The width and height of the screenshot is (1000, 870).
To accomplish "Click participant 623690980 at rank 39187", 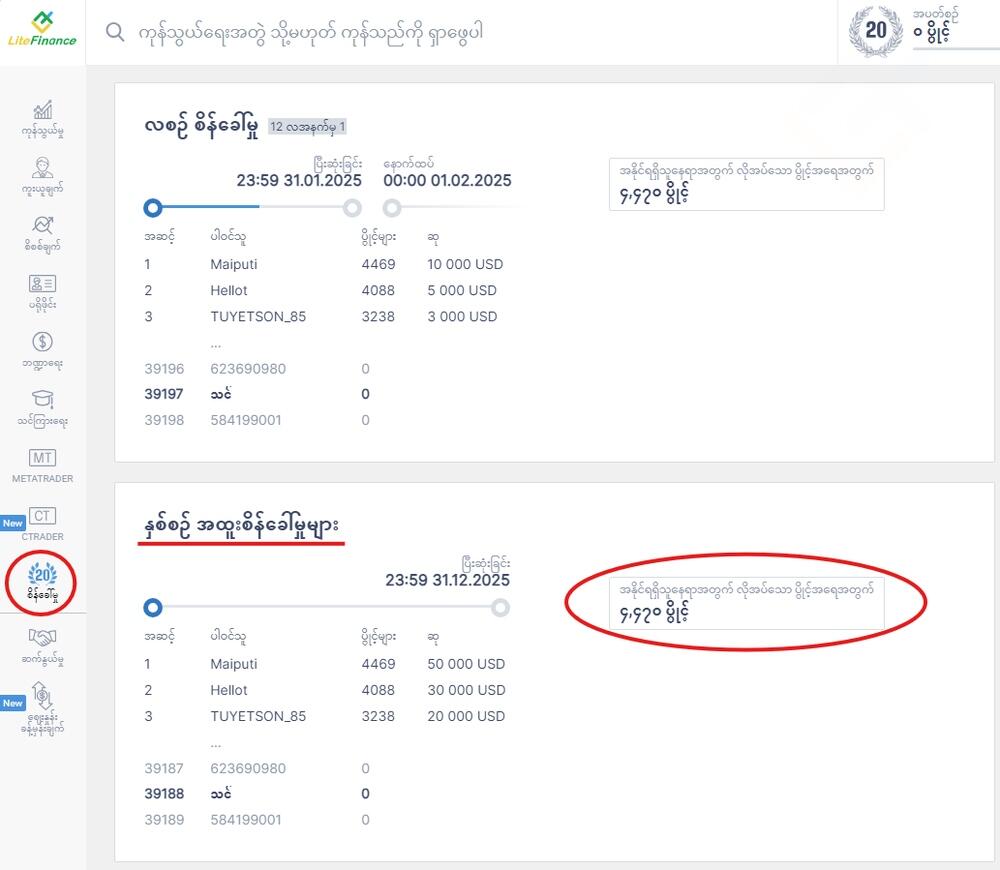I will coord(247,769).
